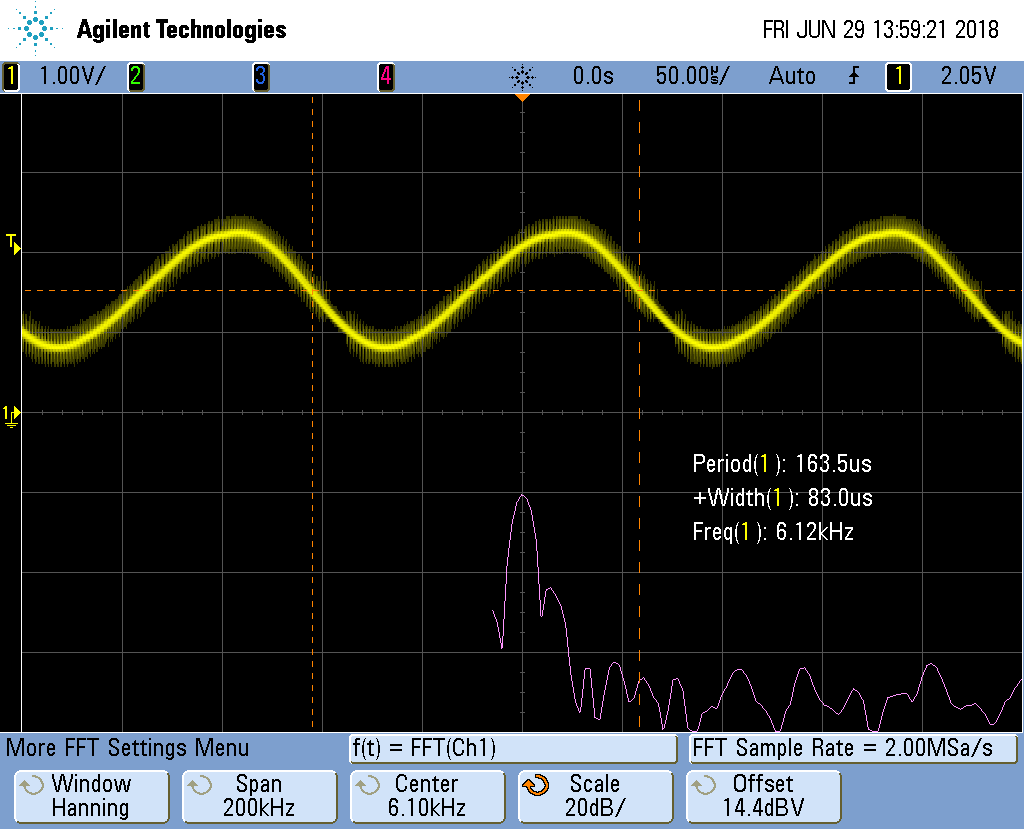
Task: Open the Window Hanning selector
Action: click(90, 796)
